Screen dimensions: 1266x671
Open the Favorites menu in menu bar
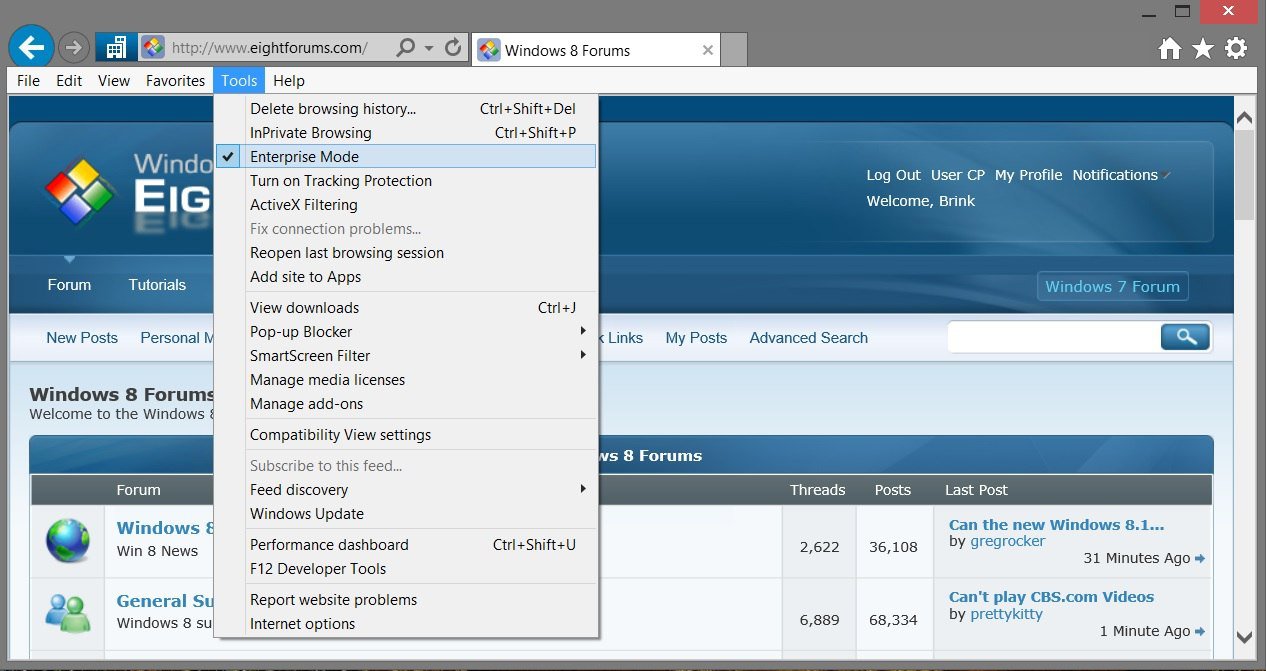(x=175, y=81)
